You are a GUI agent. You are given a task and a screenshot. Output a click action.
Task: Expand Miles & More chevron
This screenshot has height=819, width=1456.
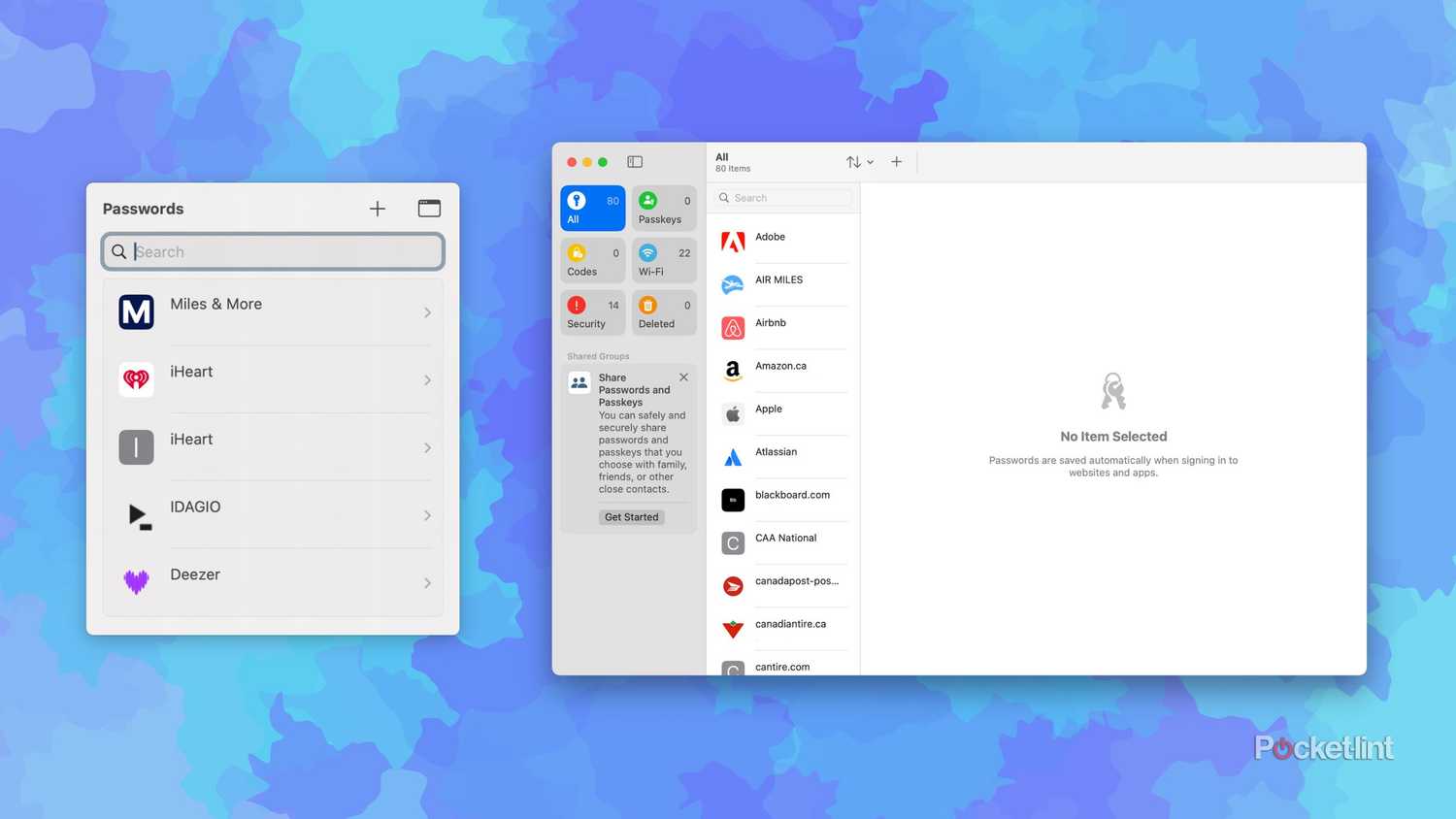click(x=427, y=312)
